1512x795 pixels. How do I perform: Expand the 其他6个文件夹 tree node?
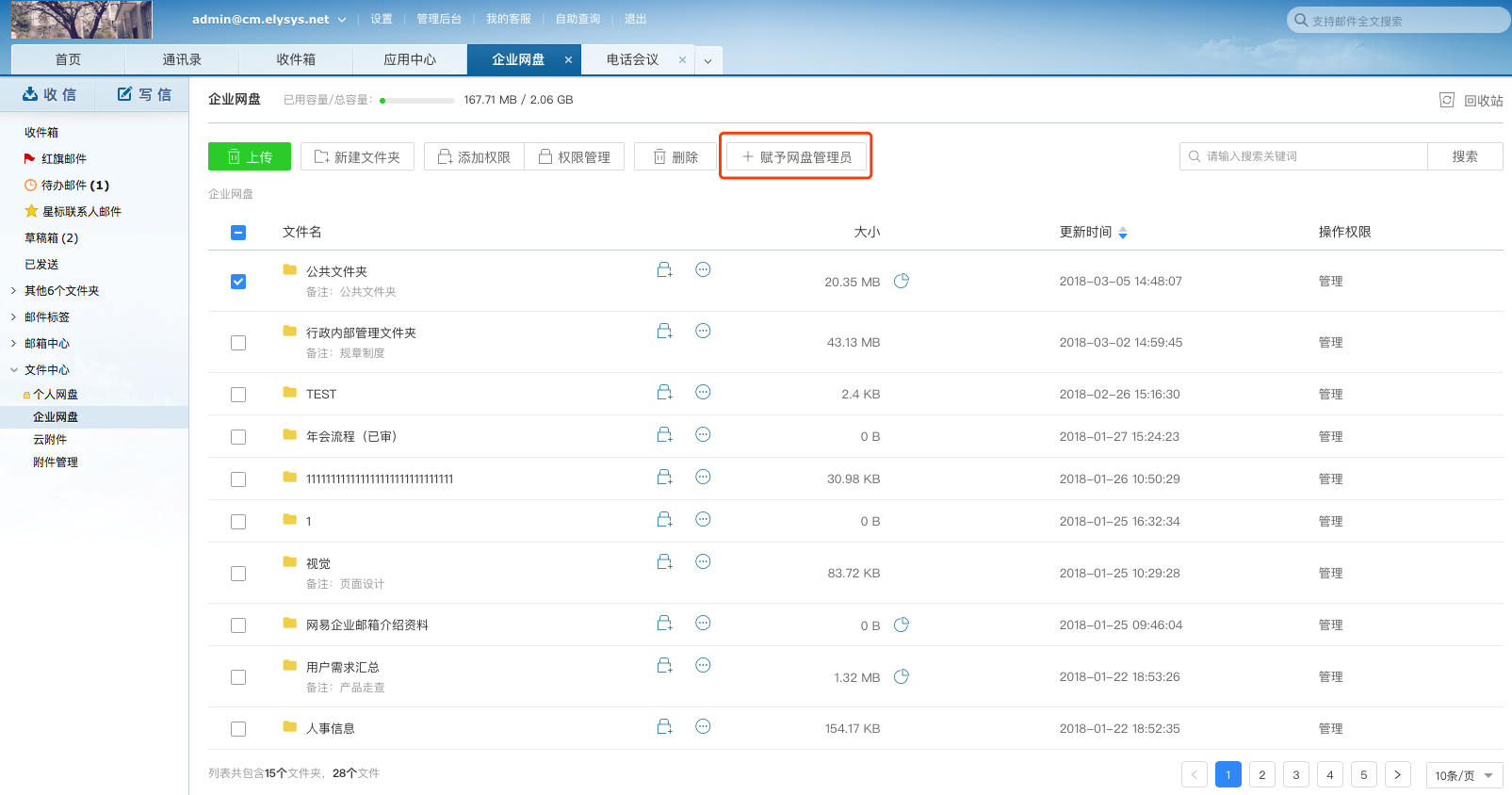coord(13,291)
